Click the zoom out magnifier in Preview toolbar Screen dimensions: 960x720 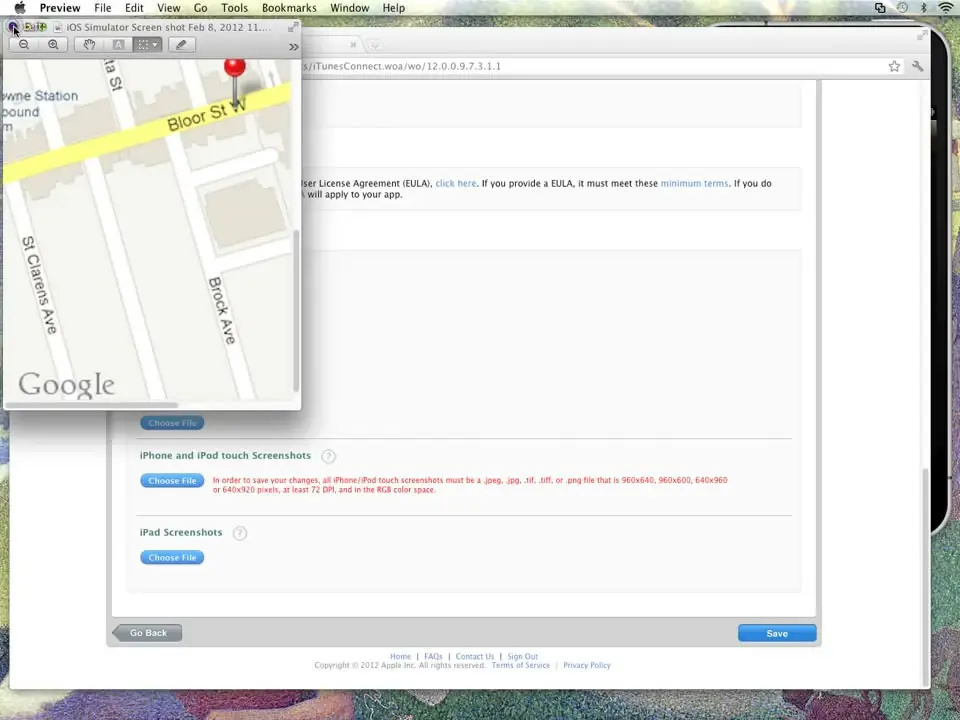[x=24, y=45]
